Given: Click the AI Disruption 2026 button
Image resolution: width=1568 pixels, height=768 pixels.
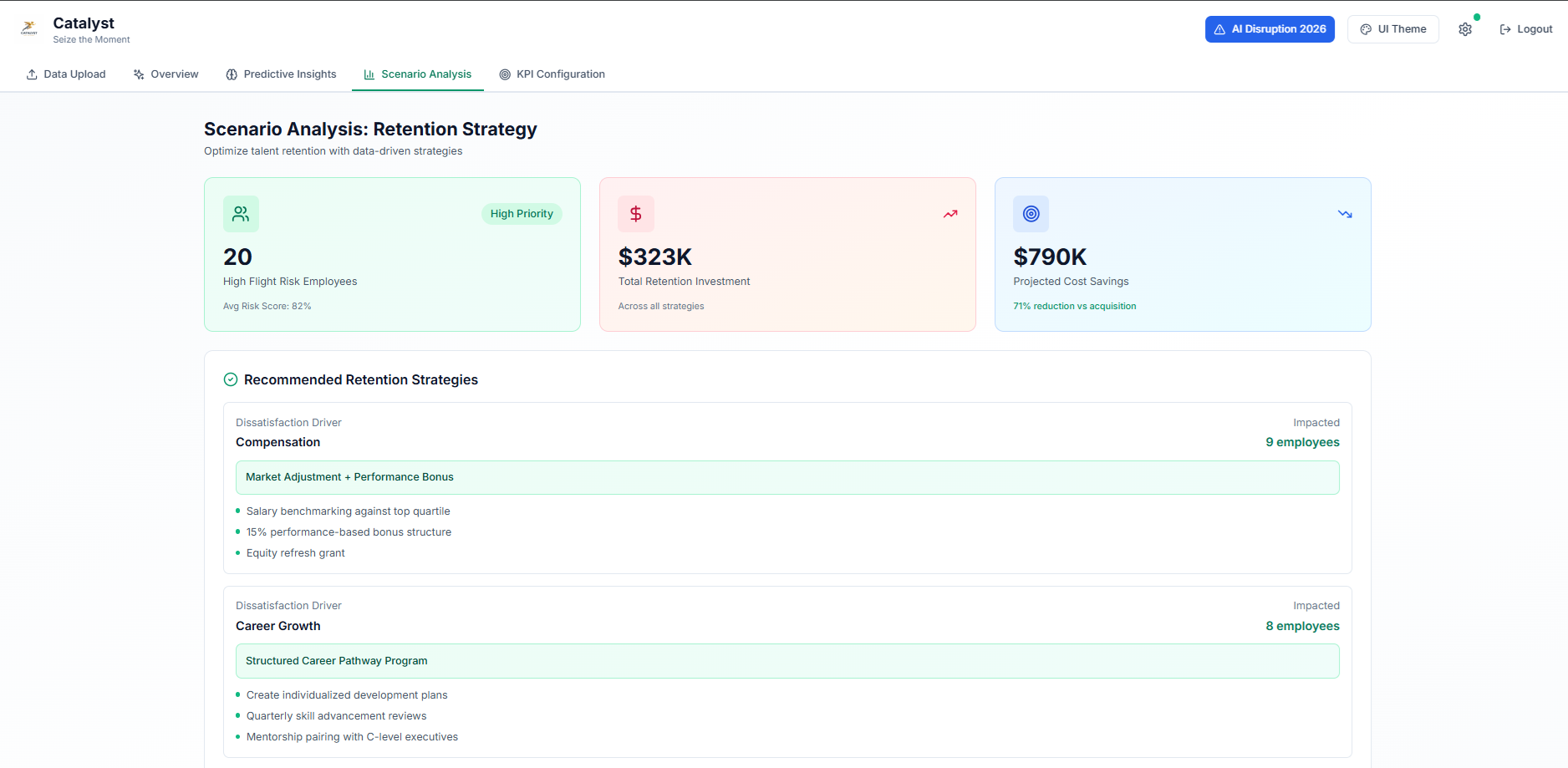Looking at the screenshot, I should [1270, 29].
